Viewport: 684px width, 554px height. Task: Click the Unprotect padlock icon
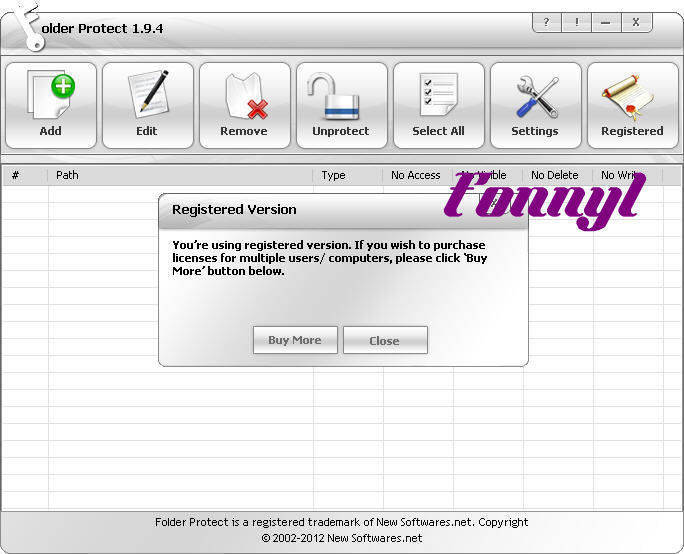pos(342,106)
